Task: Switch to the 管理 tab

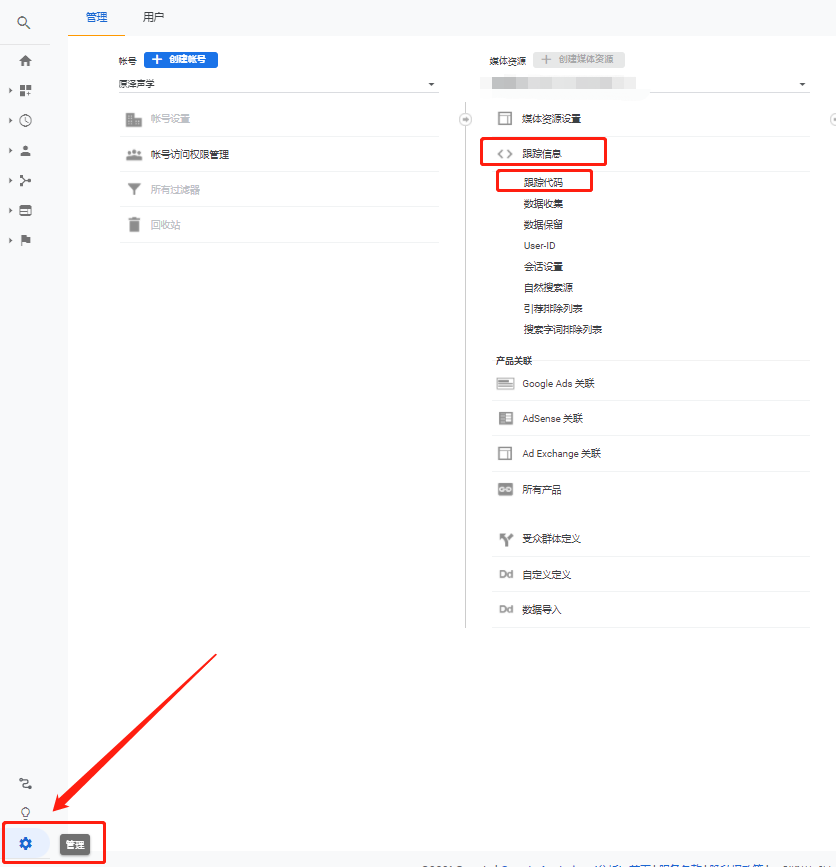Action: coord(96,18)
